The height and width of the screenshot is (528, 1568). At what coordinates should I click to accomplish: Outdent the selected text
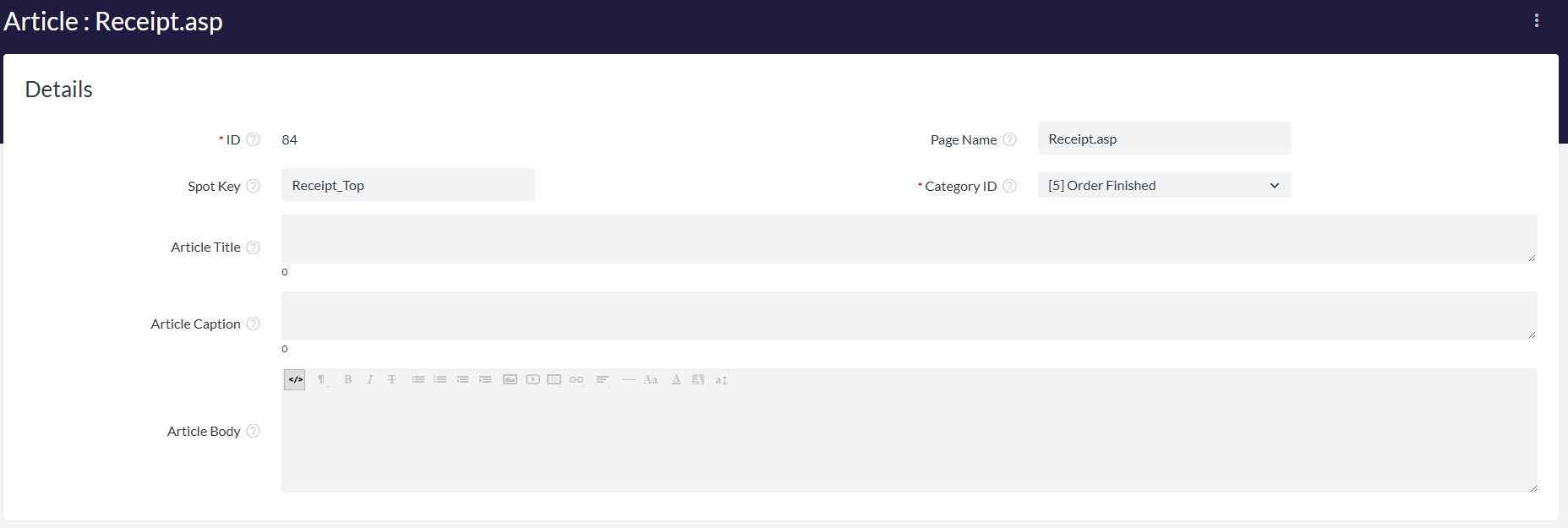(462, 380)
